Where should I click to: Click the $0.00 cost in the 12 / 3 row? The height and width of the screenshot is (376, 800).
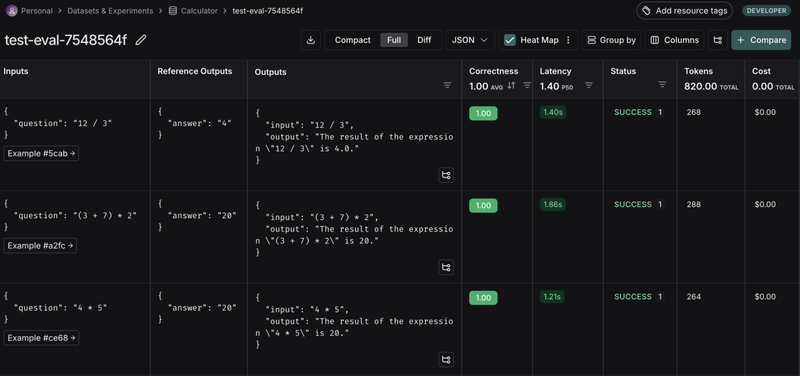765,112
